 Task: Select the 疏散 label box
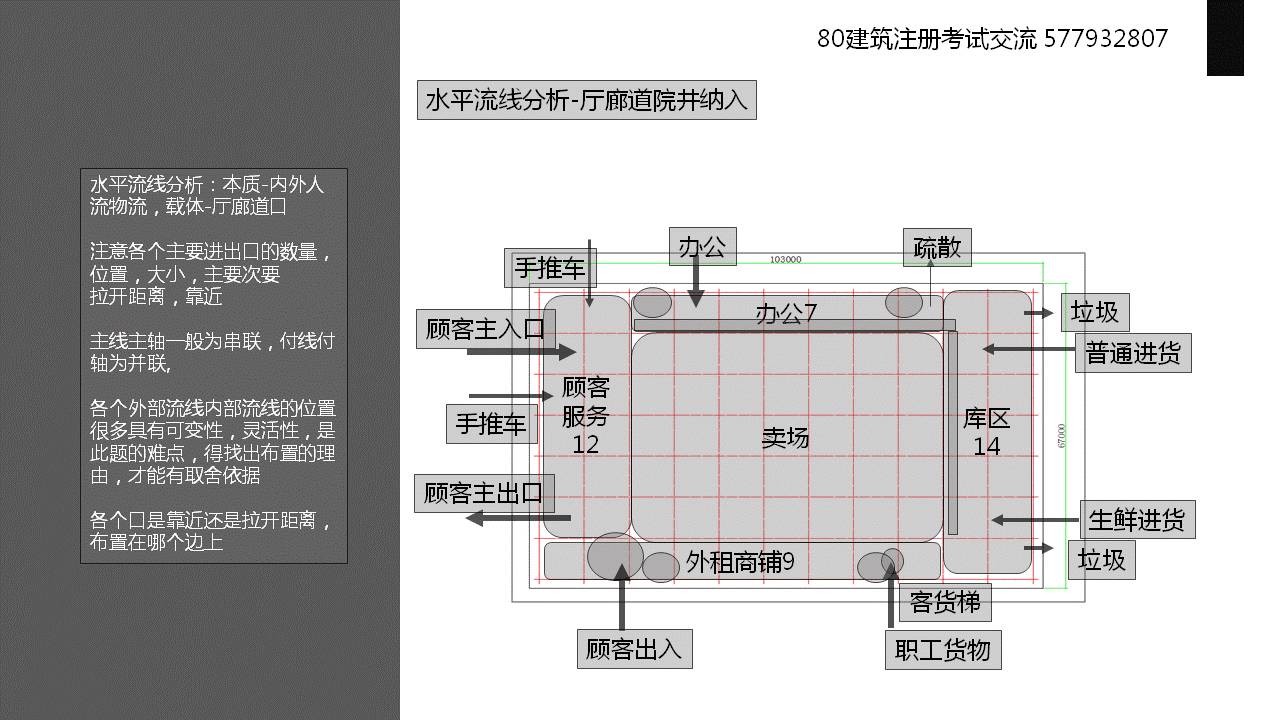(x=937, y=248)
